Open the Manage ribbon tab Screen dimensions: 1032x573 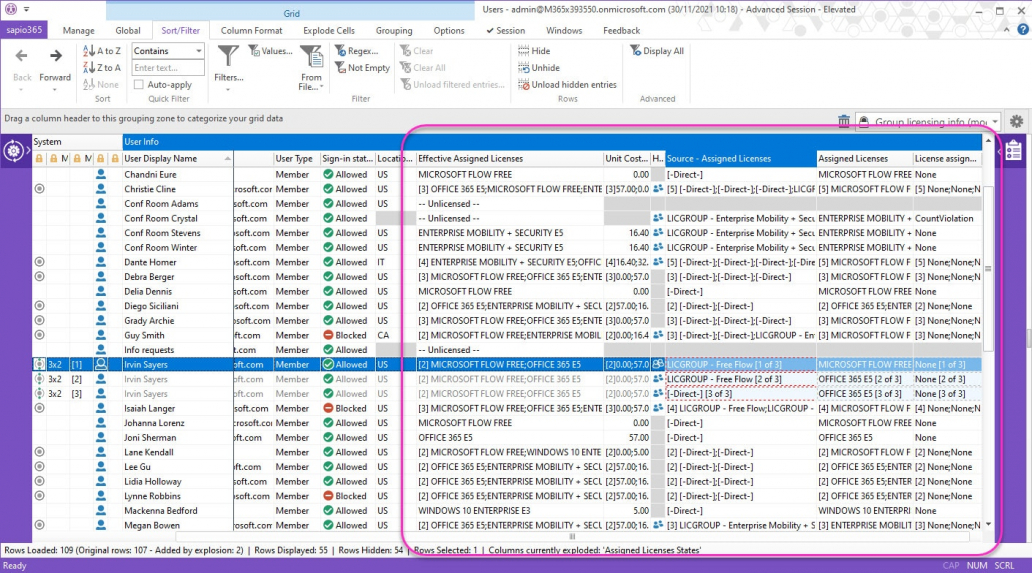point(78,30)
